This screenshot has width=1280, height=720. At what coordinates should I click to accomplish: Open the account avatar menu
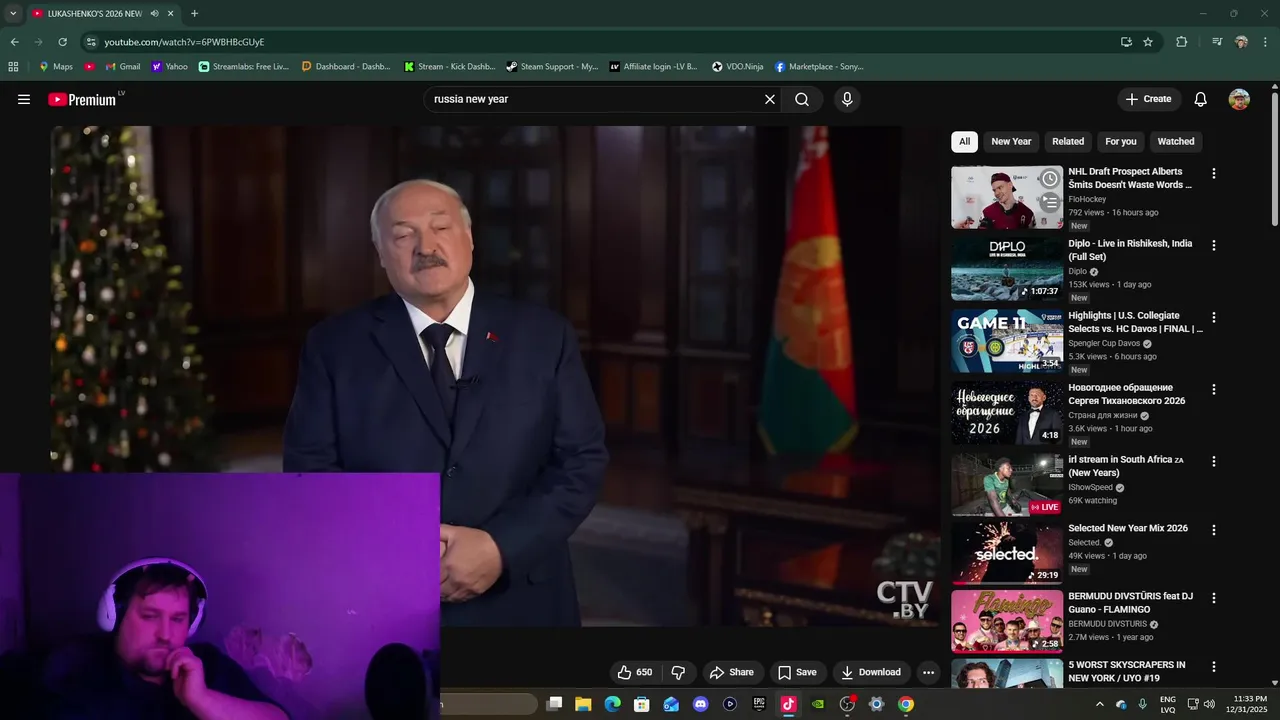[x=1239, y=99]
